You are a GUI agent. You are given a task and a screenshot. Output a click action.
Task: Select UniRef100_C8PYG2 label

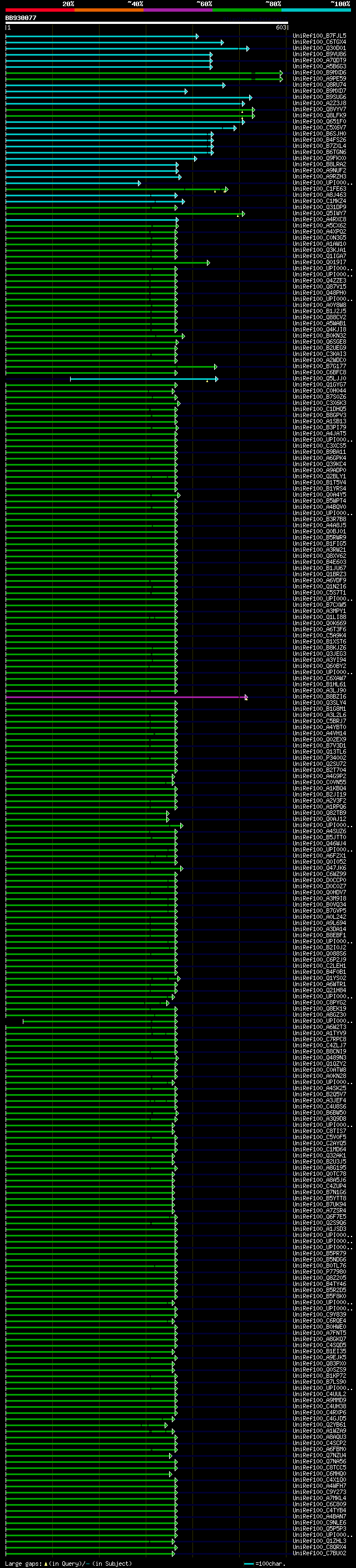coord(319,1003)
